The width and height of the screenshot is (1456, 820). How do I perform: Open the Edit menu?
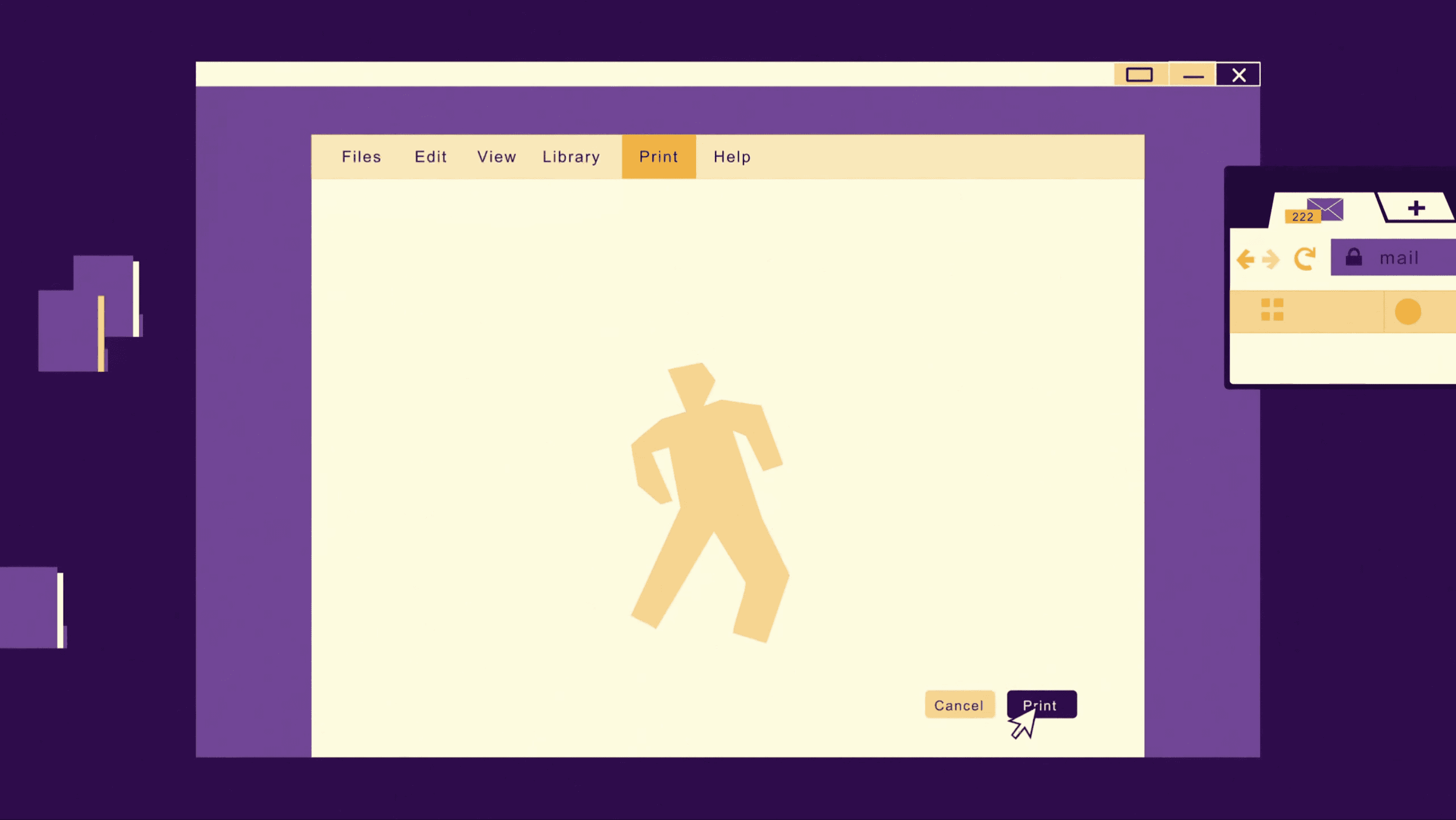click(431, 156)
